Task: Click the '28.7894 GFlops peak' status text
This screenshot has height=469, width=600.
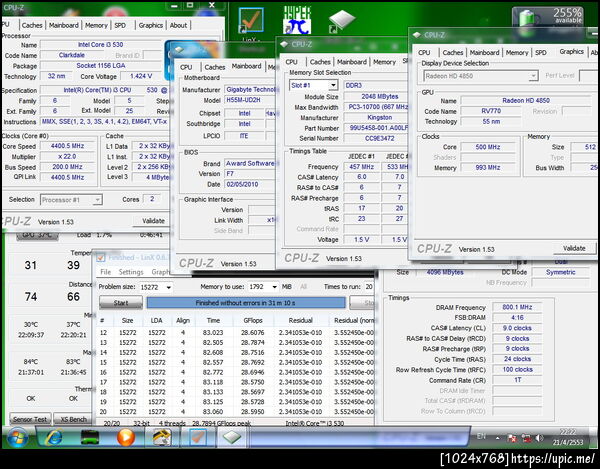Action: (221, 423)
